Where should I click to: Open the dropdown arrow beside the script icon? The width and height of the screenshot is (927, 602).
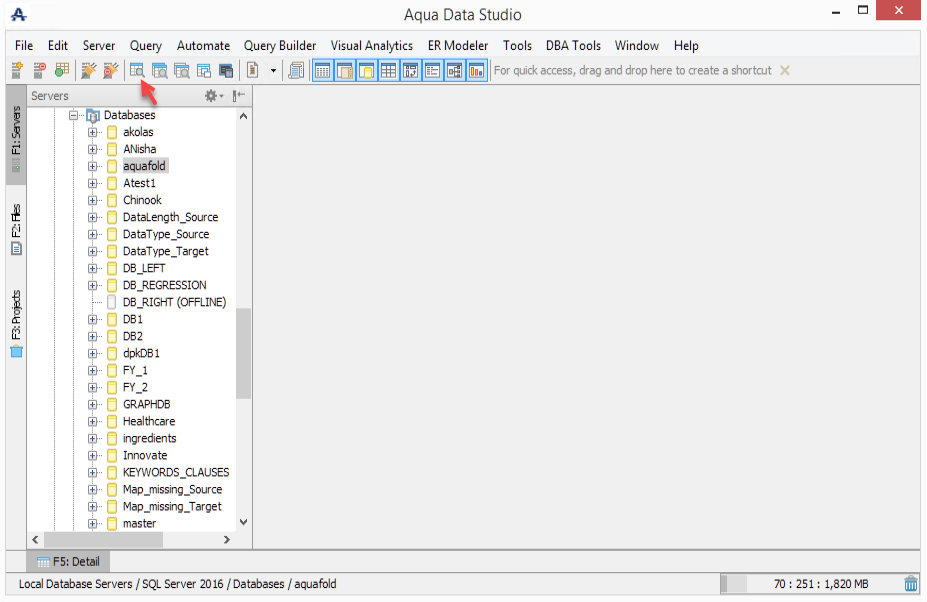coord(273,71)
